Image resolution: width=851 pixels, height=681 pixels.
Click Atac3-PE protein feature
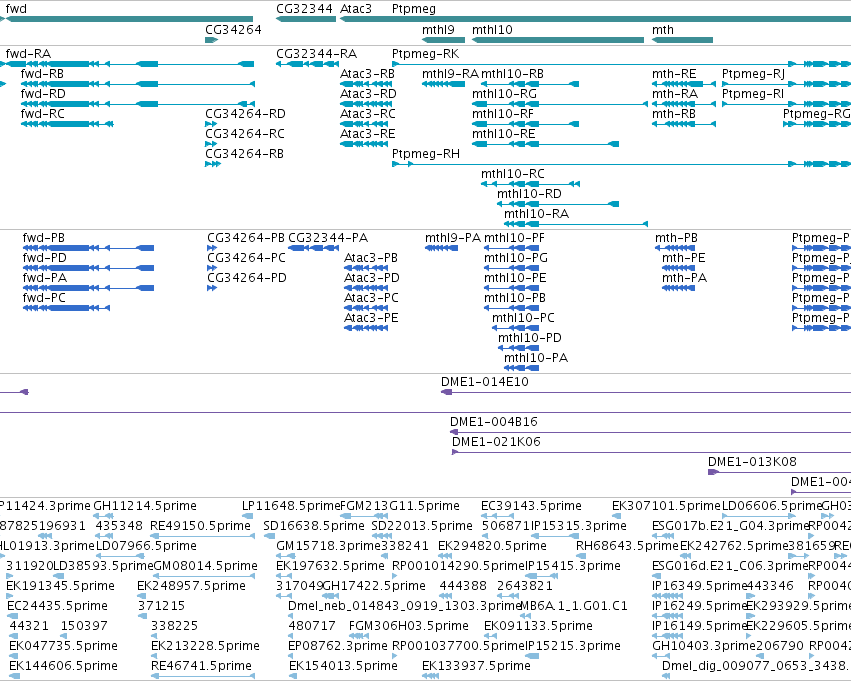tap(366, 328)
